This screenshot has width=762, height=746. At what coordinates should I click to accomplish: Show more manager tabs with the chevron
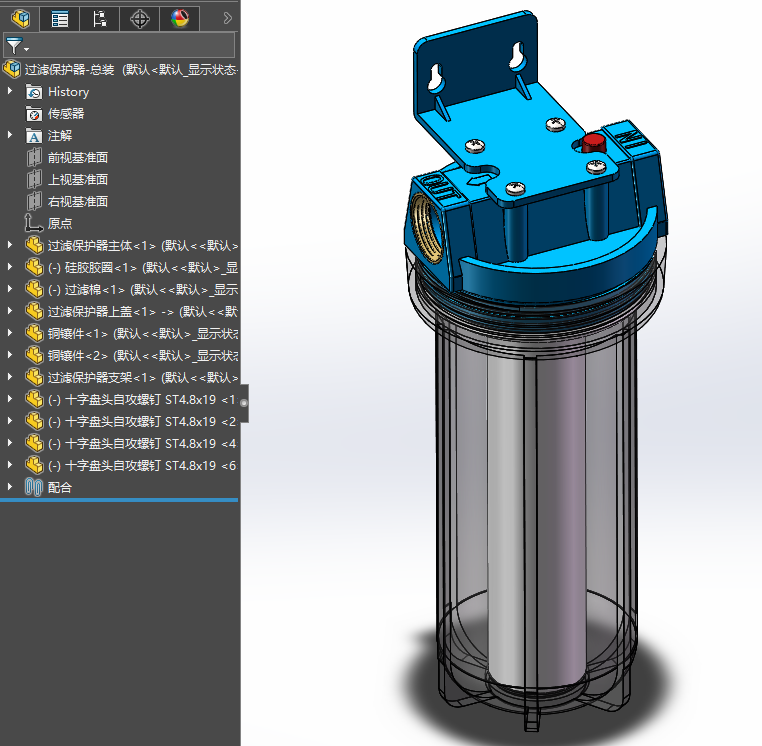(227, 18)
